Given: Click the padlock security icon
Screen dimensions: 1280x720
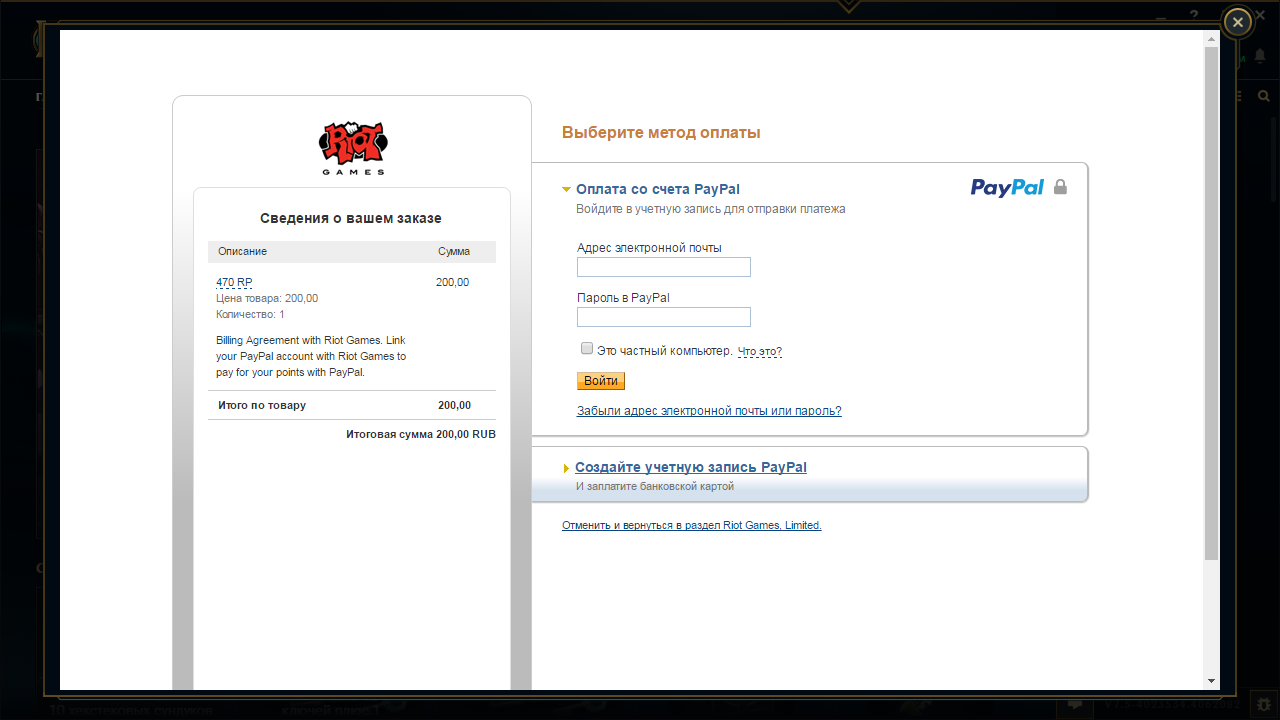Looking at the screenshot, I should coord(1060,187).
